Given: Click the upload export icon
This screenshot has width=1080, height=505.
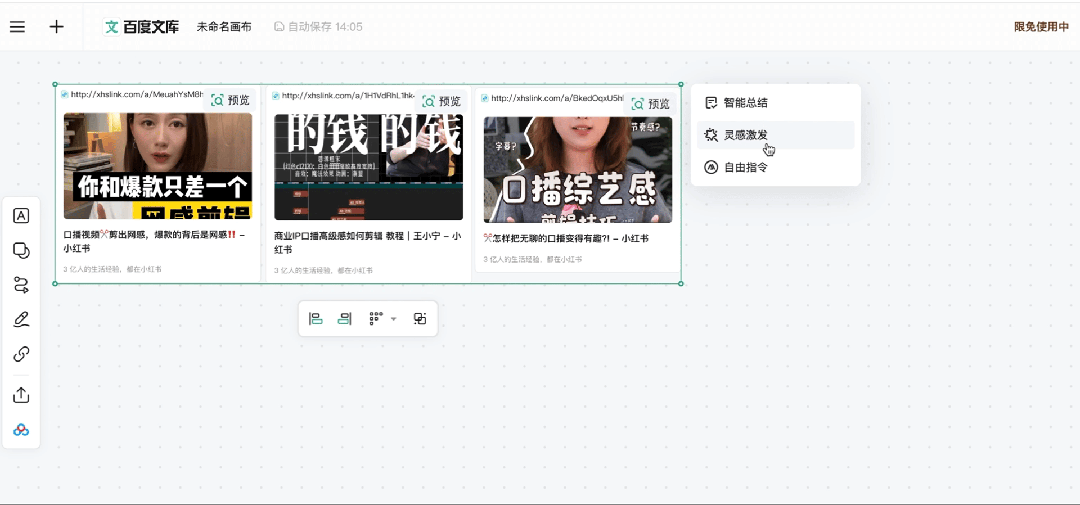Looking at the screenshot, I should click(x=21, y=395).
